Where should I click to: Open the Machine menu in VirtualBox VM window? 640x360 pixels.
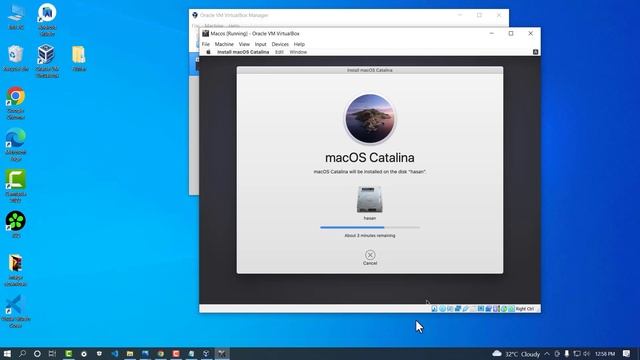tap(224, 44)
